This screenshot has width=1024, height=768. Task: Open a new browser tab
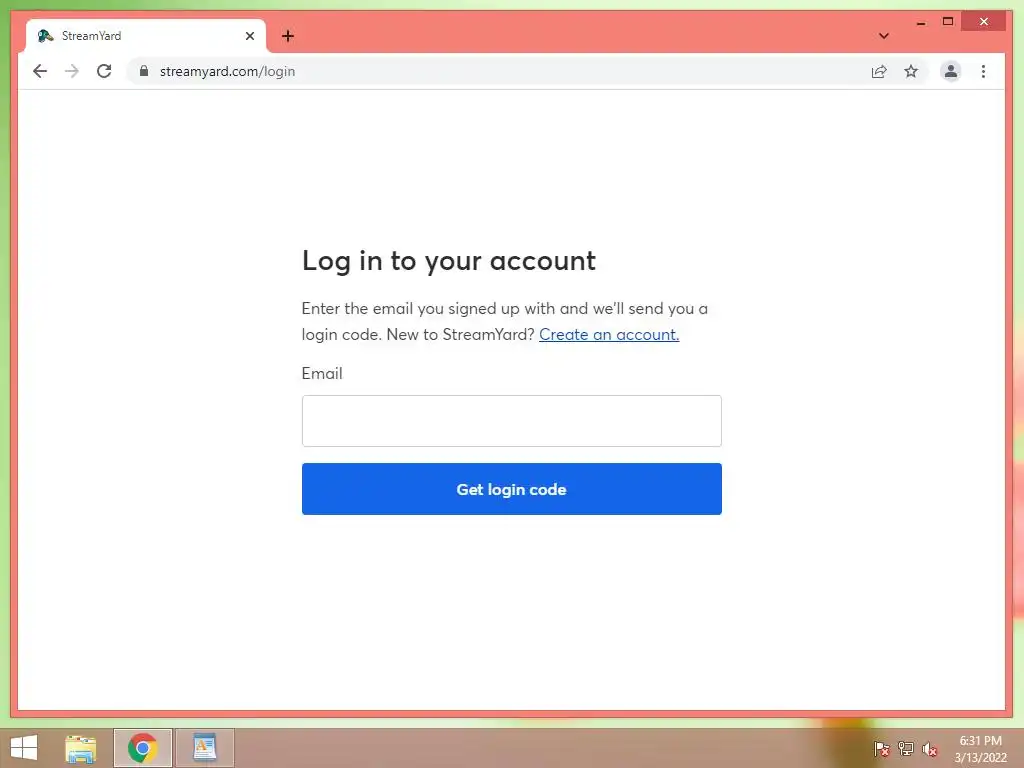(x=288, y=36)
